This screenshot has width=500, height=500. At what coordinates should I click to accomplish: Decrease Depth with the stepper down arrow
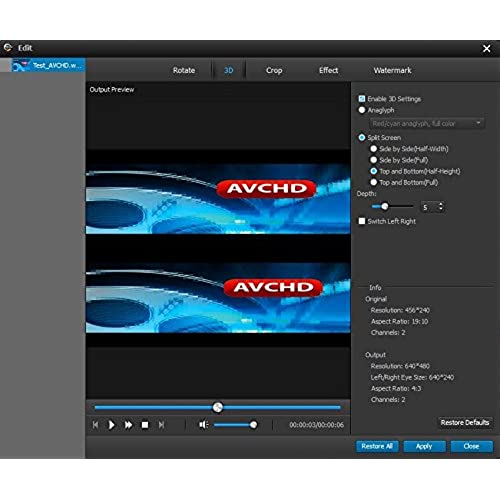coord(441,210)
